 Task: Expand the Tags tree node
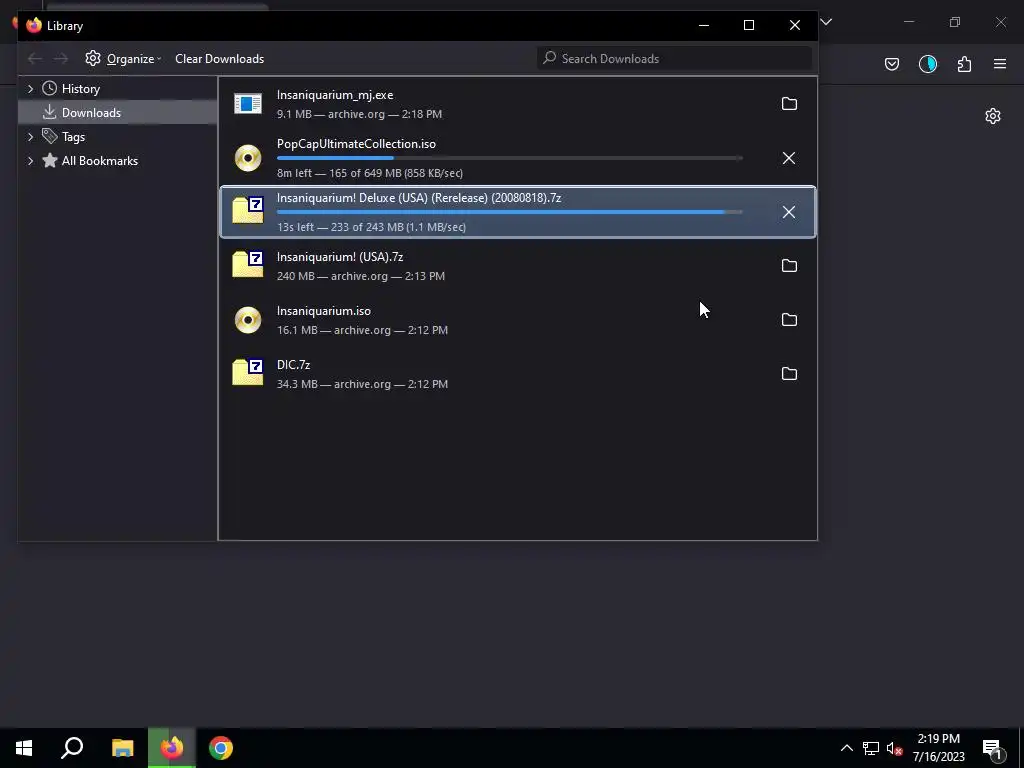pos(30,136)
